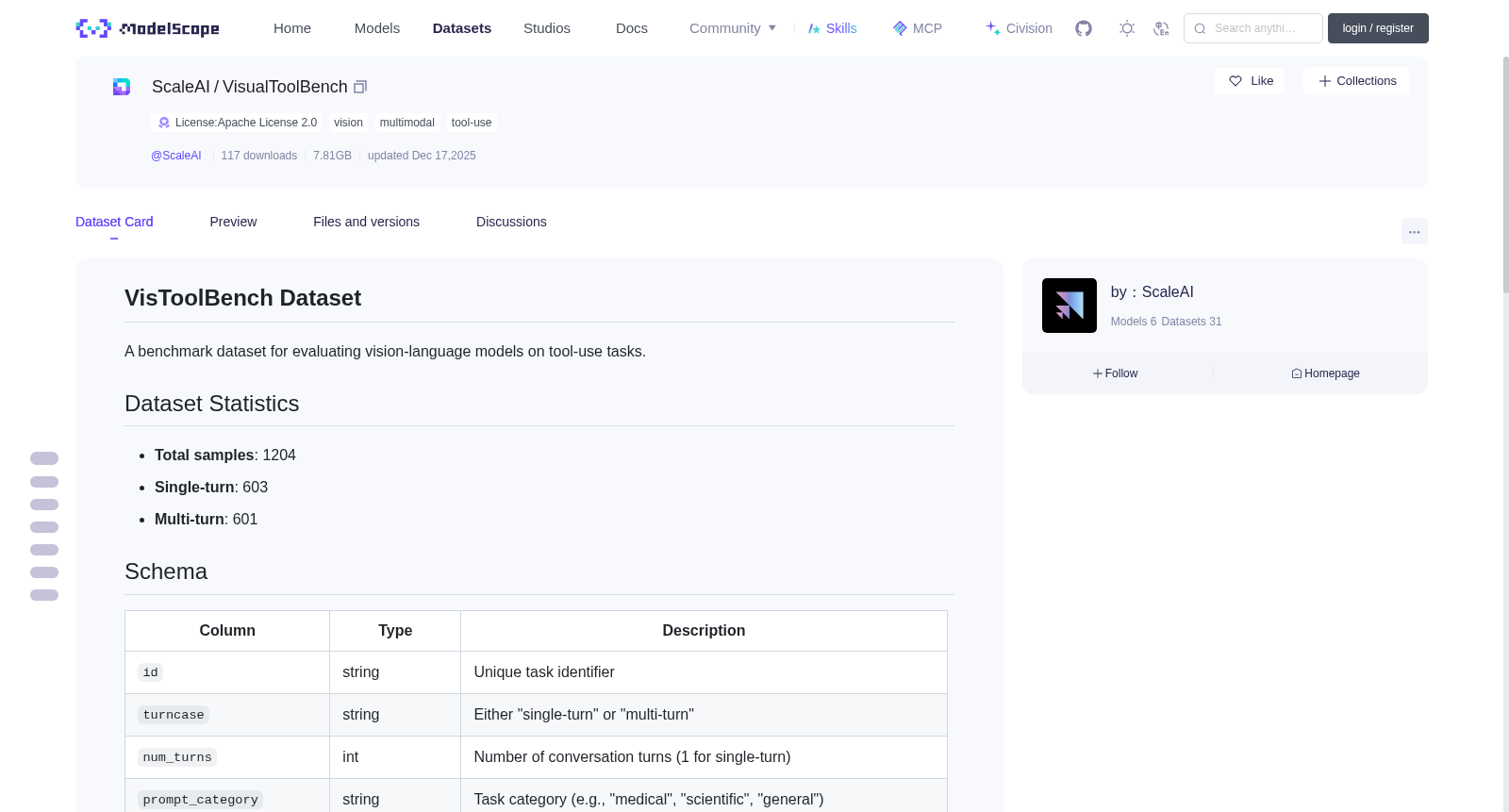Open the GitHub repository icon
Screen dimensions: 1509x812
point(1084,28)
